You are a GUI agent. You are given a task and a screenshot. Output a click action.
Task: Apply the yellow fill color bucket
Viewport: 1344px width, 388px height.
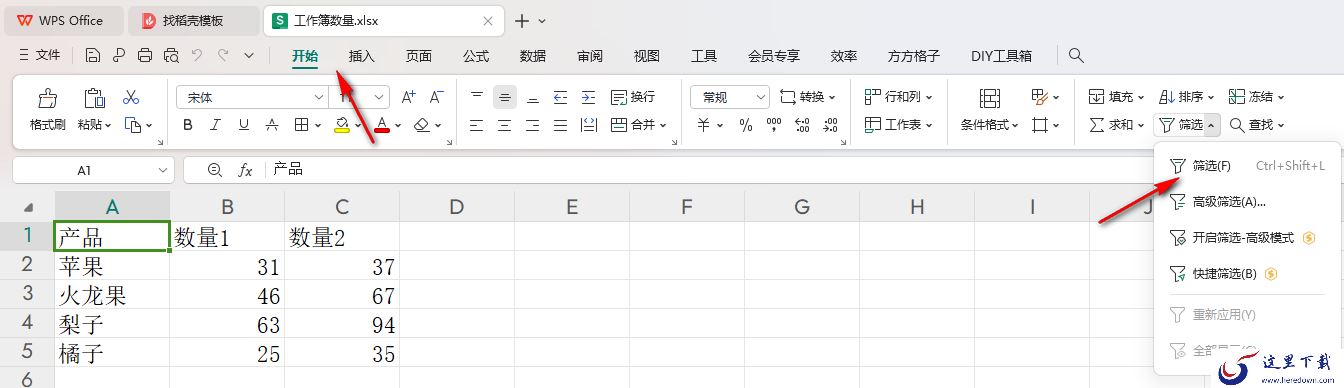tap(342, 125)
